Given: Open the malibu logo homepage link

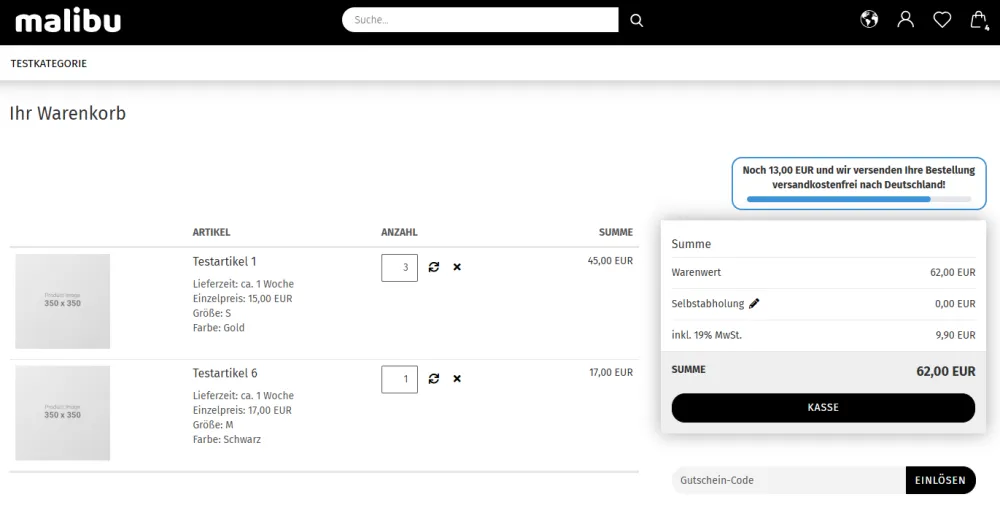Looking at the screenshot, I should (68, 21).
